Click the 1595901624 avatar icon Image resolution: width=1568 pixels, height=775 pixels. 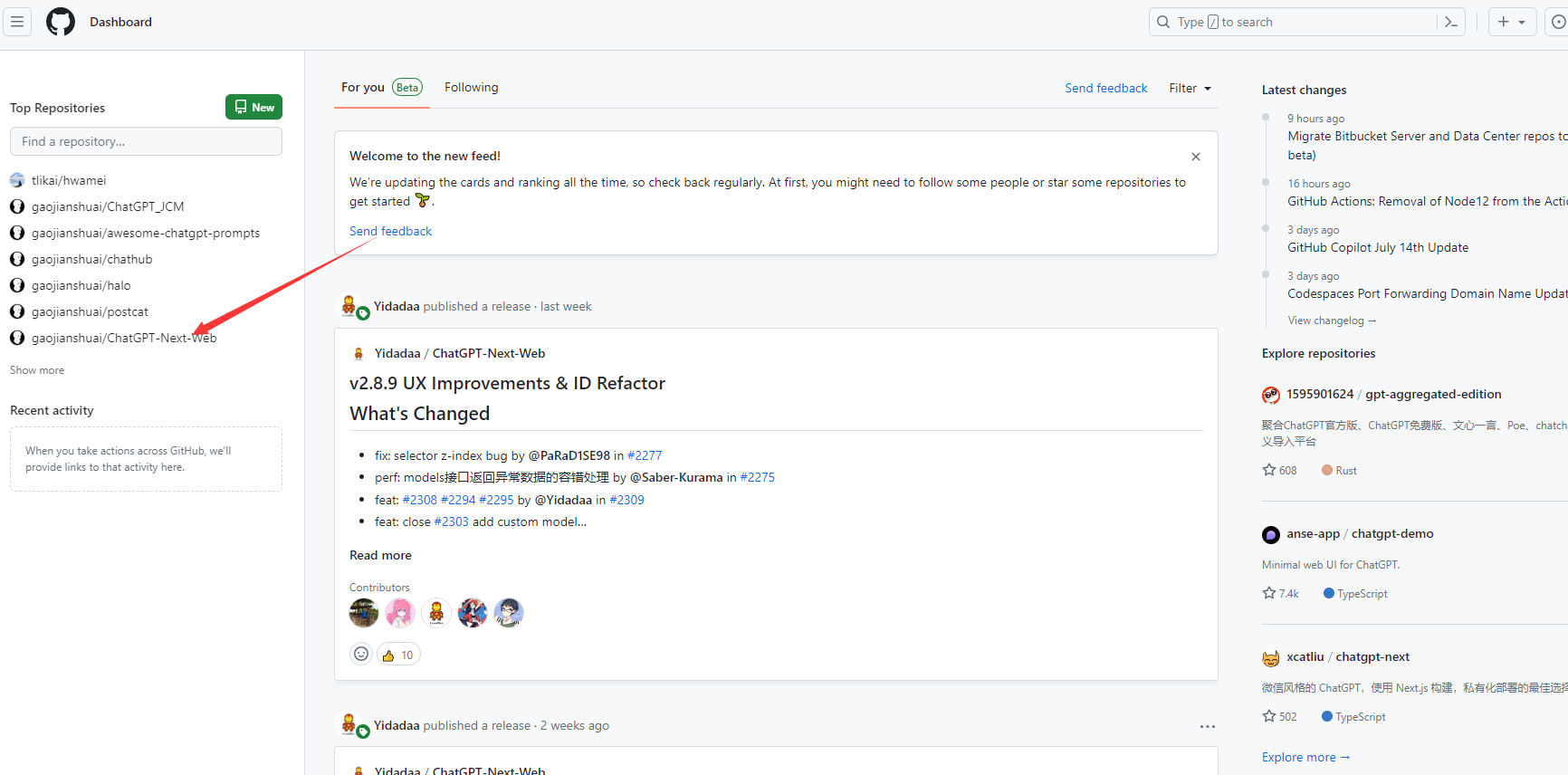point(1271,396)
